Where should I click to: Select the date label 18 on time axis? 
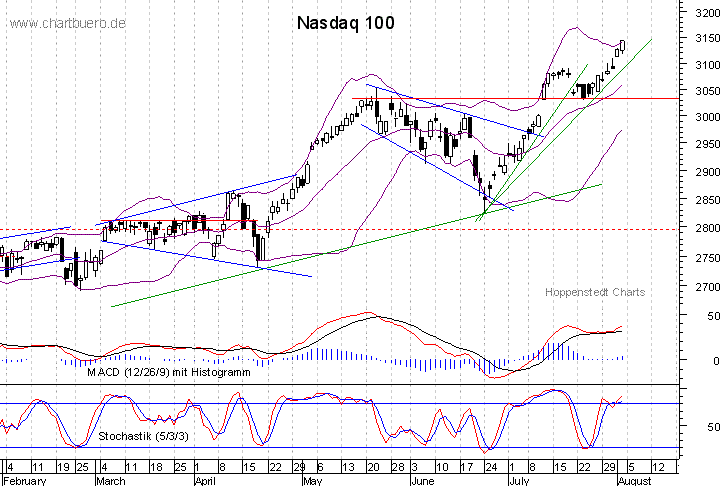coord(156,467)
